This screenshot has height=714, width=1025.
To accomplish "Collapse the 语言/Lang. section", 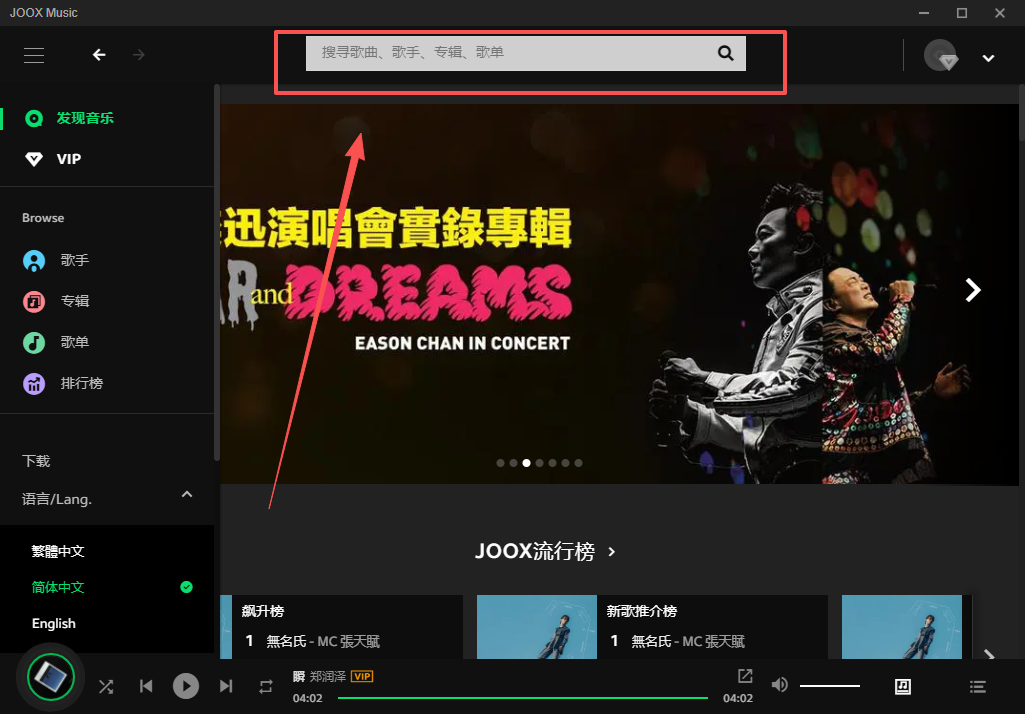I will [187, 494].
